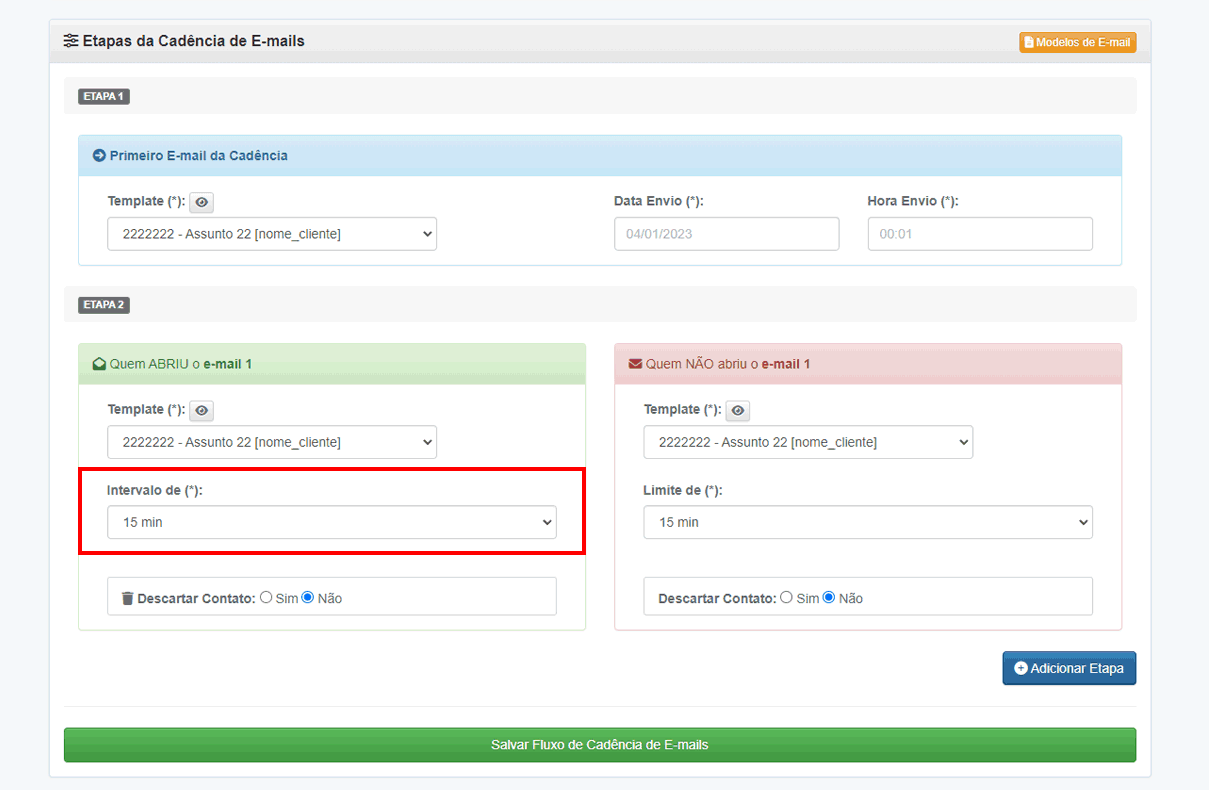Image resolution: width=1209 pixels, height=790 pixels.
Task: Click the sliders icon beside Etapas da Cadência
Action: 70,41
